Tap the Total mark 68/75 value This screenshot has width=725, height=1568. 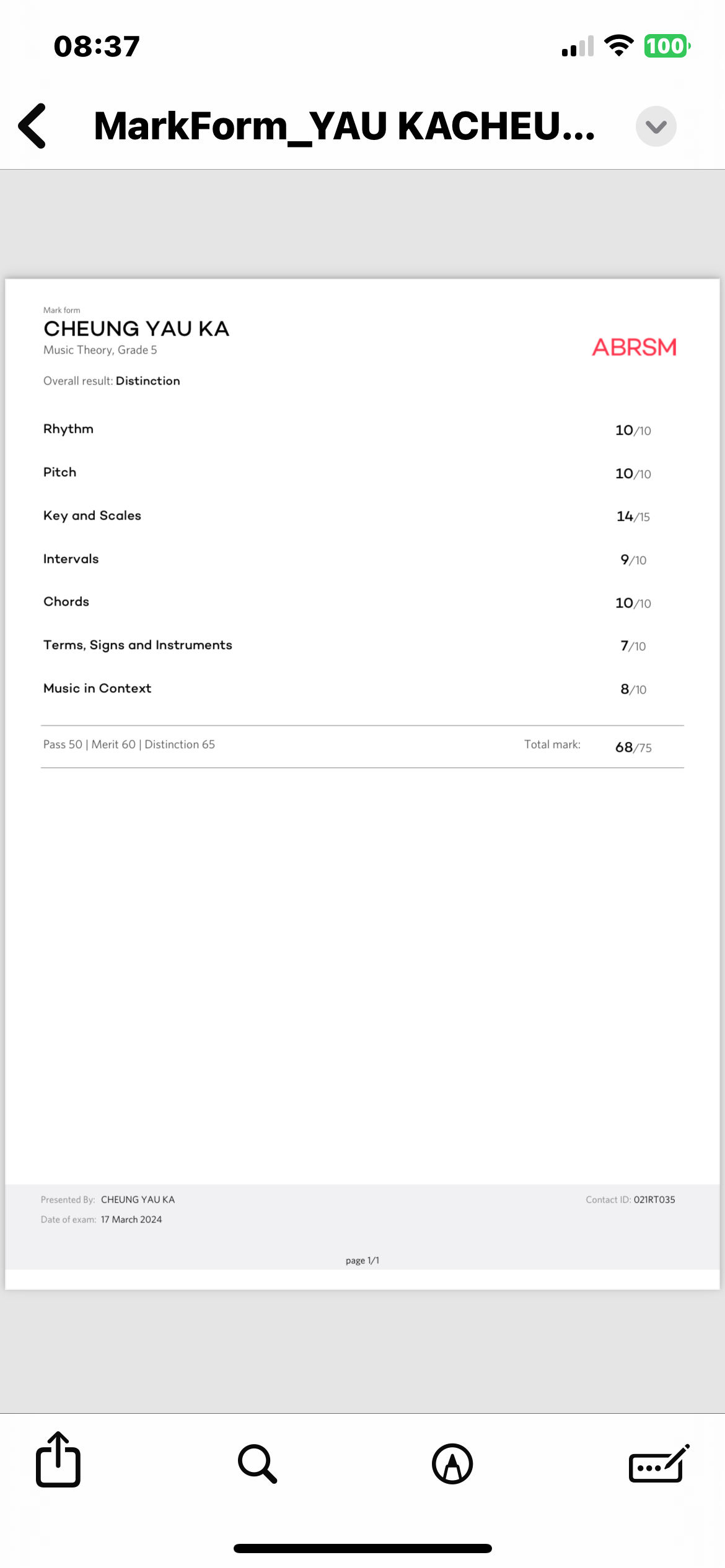(x=633, y=747)
